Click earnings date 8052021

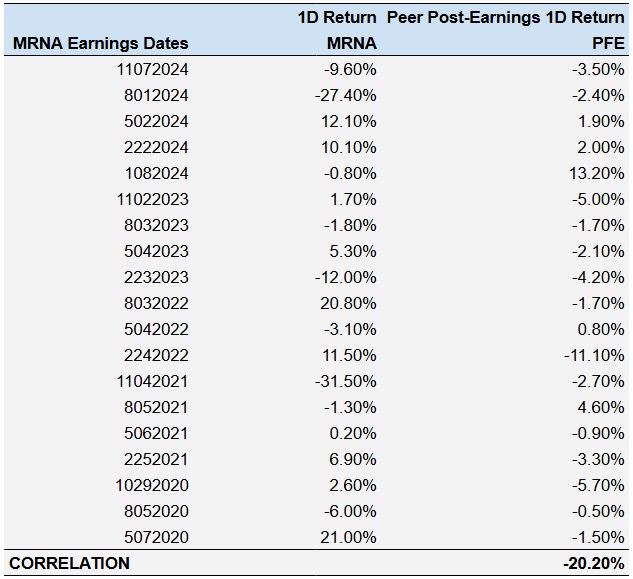click(156, 407)
